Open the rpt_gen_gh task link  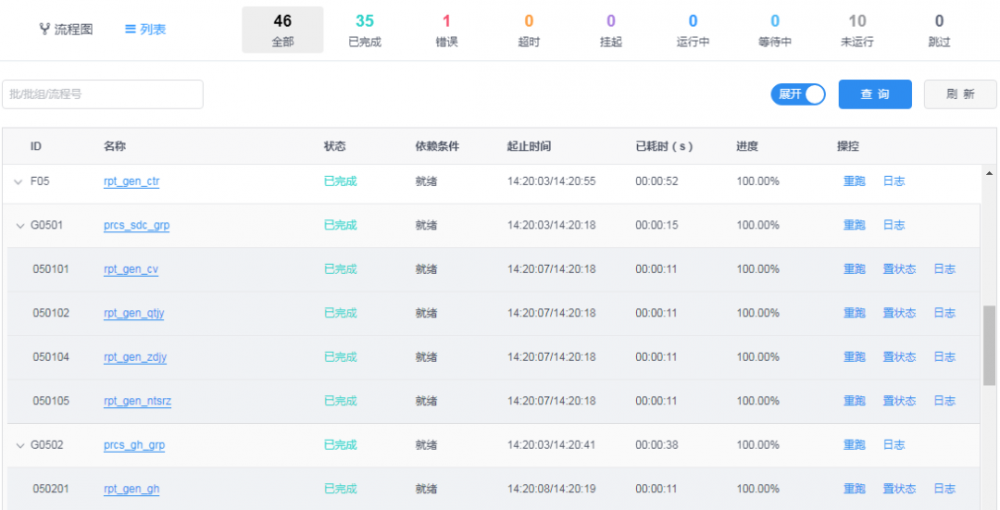[x=131, y=489]
